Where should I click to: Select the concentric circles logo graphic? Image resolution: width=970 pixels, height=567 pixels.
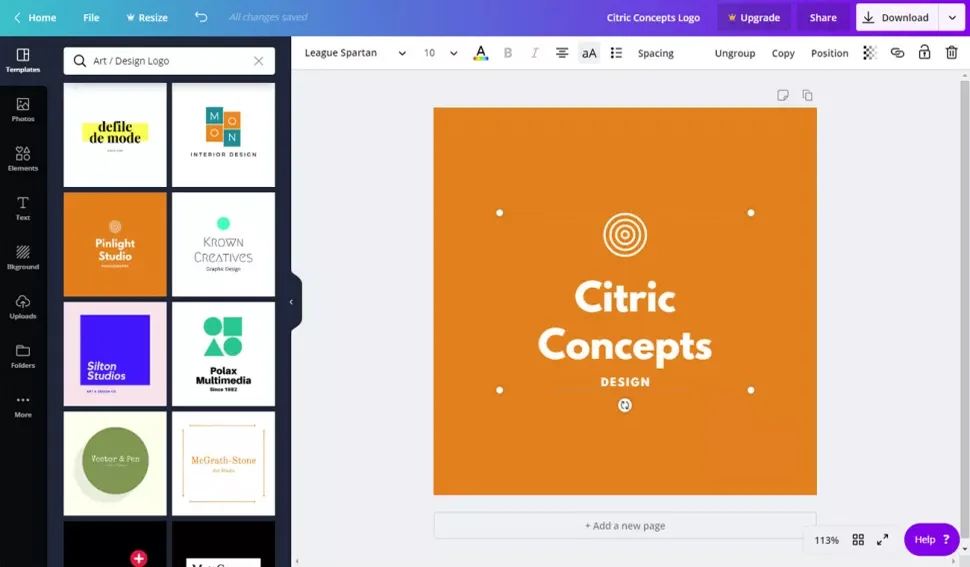point(625,235)
